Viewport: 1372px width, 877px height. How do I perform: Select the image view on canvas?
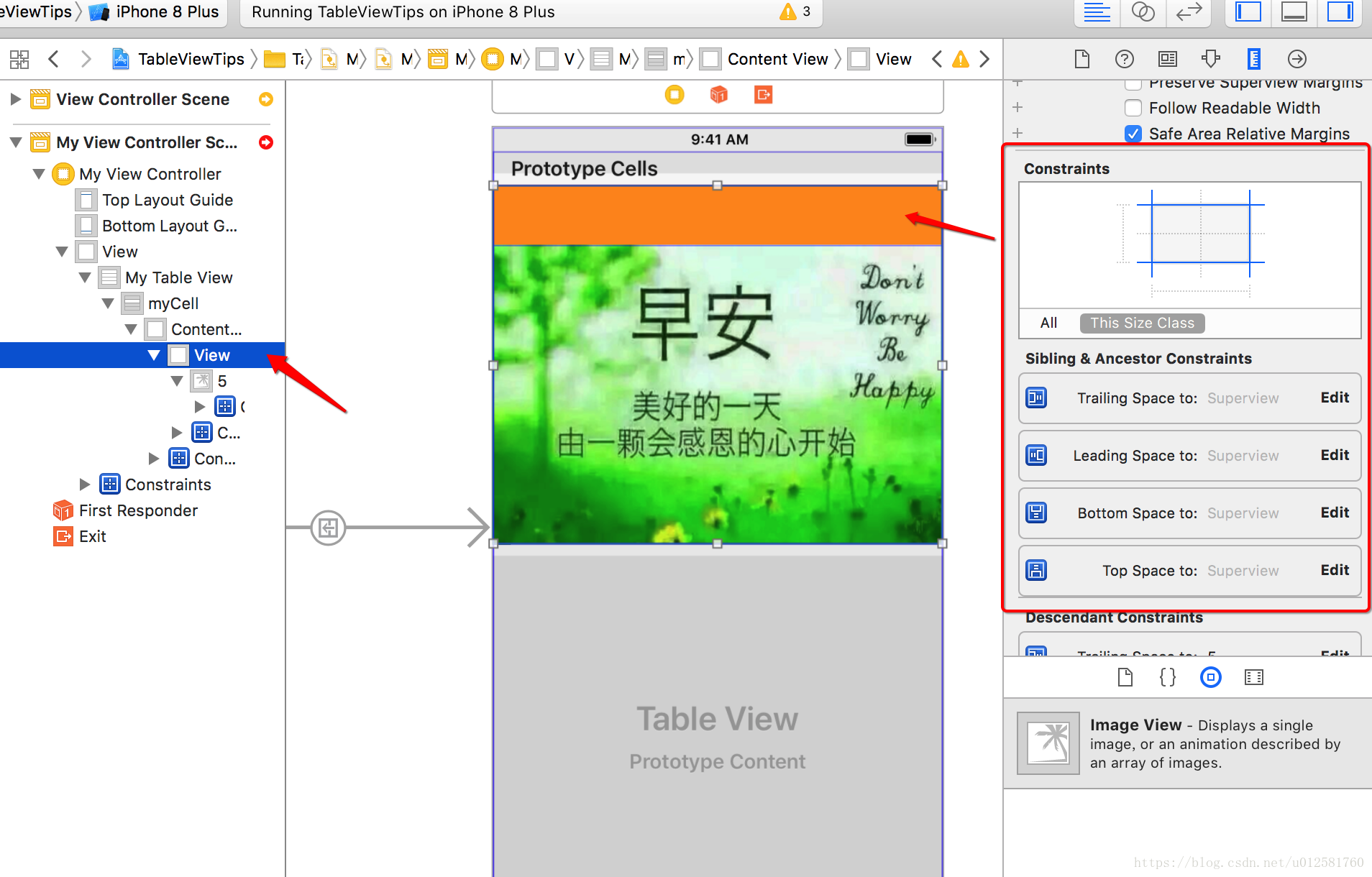coord(718,395)
